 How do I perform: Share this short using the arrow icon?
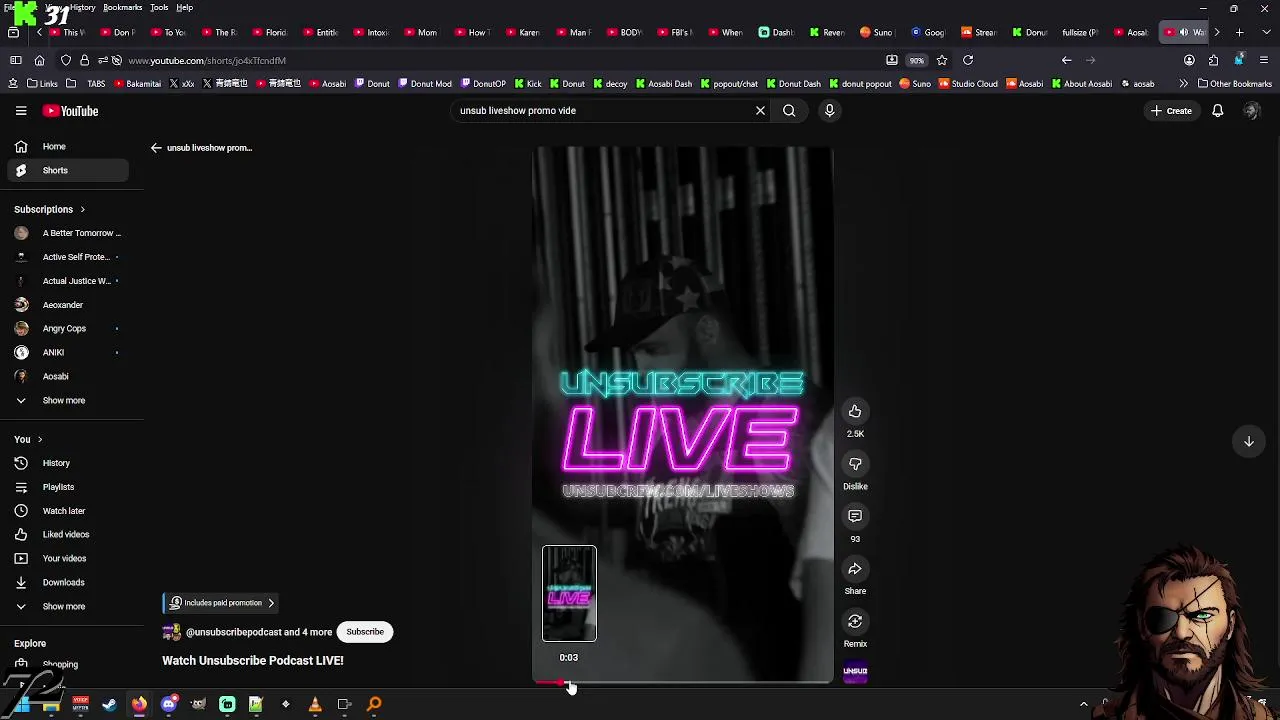(x=855, y=569)
